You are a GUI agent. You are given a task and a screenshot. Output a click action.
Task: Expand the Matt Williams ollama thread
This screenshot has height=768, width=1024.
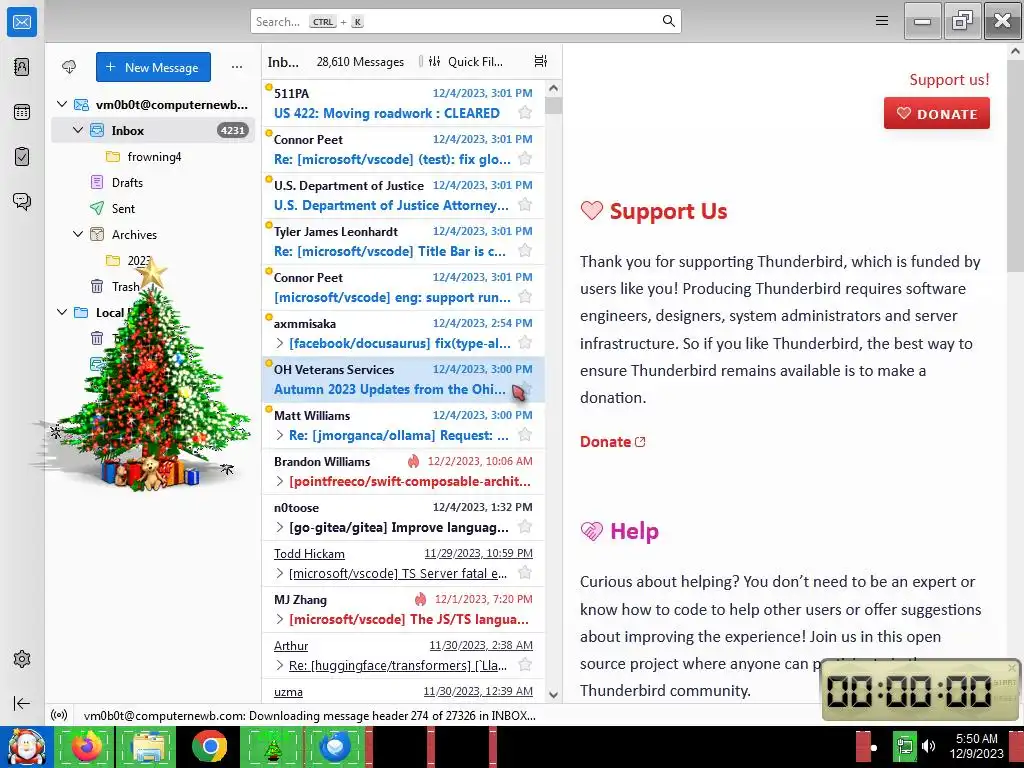(280, 435)
